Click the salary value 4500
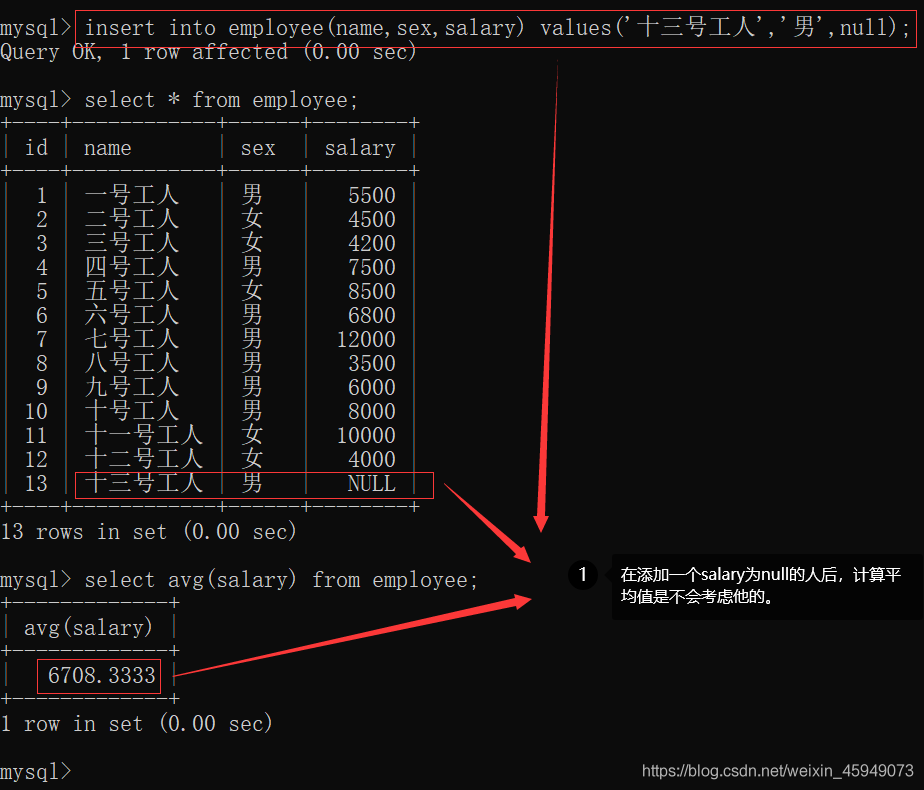This screenshot has height=790, width=924. click(372, 220)
